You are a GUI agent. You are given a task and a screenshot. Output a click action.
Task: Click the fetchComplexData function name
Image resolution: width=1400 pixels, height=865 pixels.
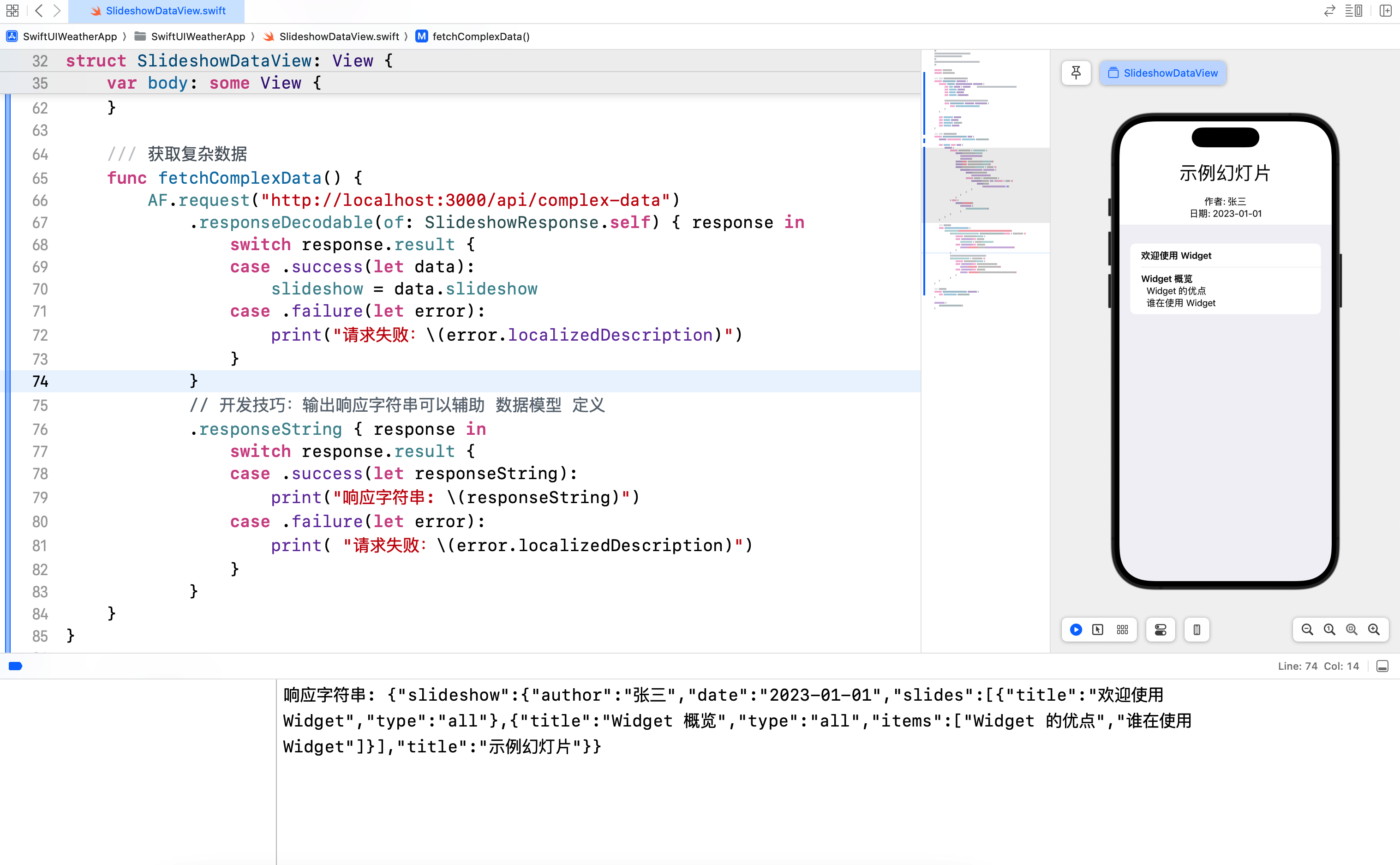click(239, 178)
